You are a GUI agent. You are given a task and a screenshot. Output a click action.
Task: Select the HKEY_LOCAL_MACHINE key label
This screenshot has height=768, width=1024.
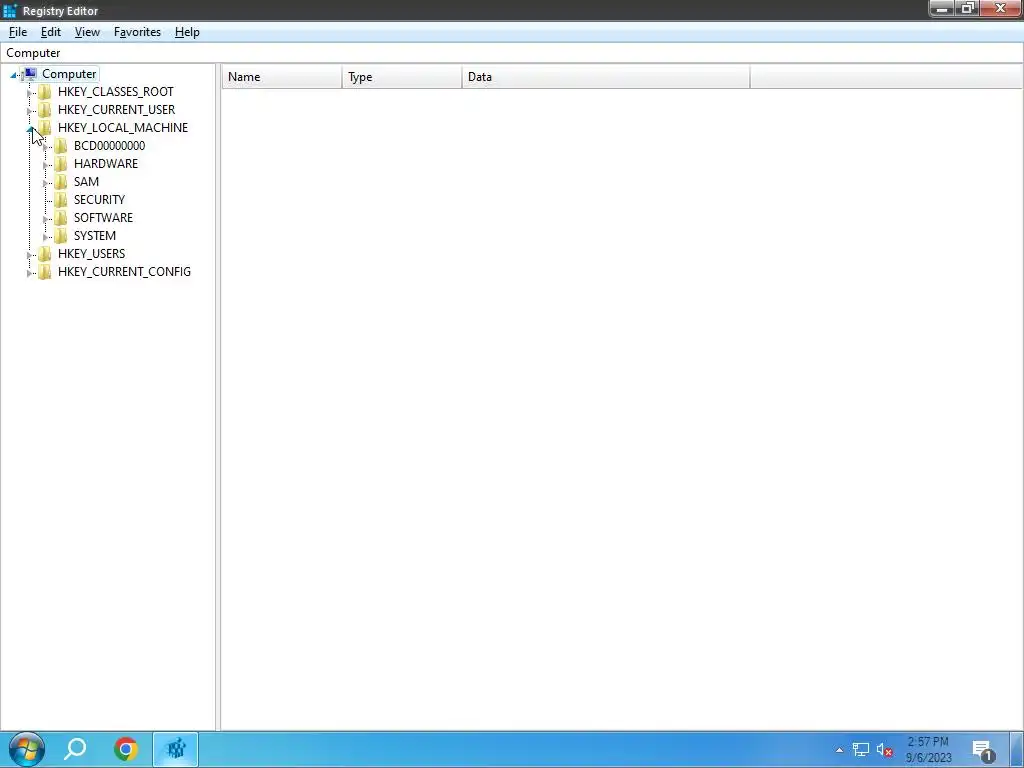click(123, 128)
